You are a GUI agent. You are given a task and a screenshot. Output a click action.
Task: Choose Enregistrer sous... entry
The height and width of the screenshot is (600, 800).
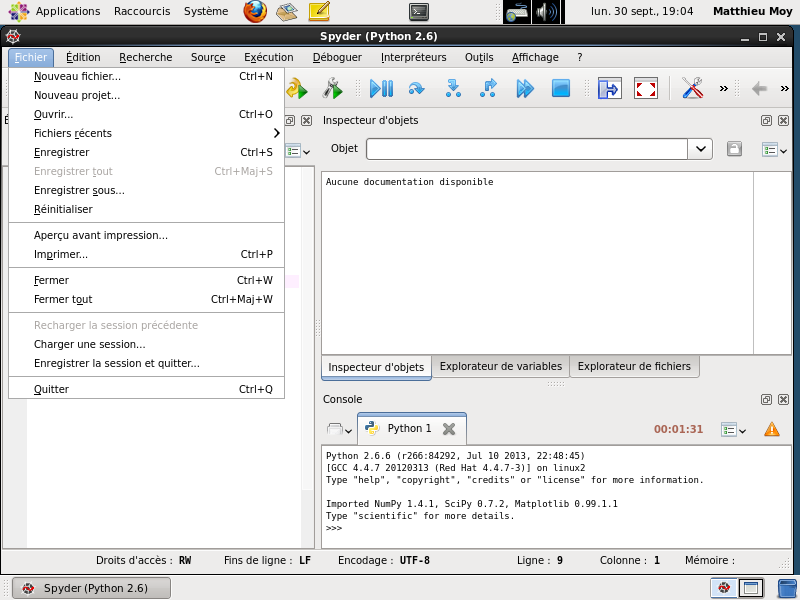[146, 190]
